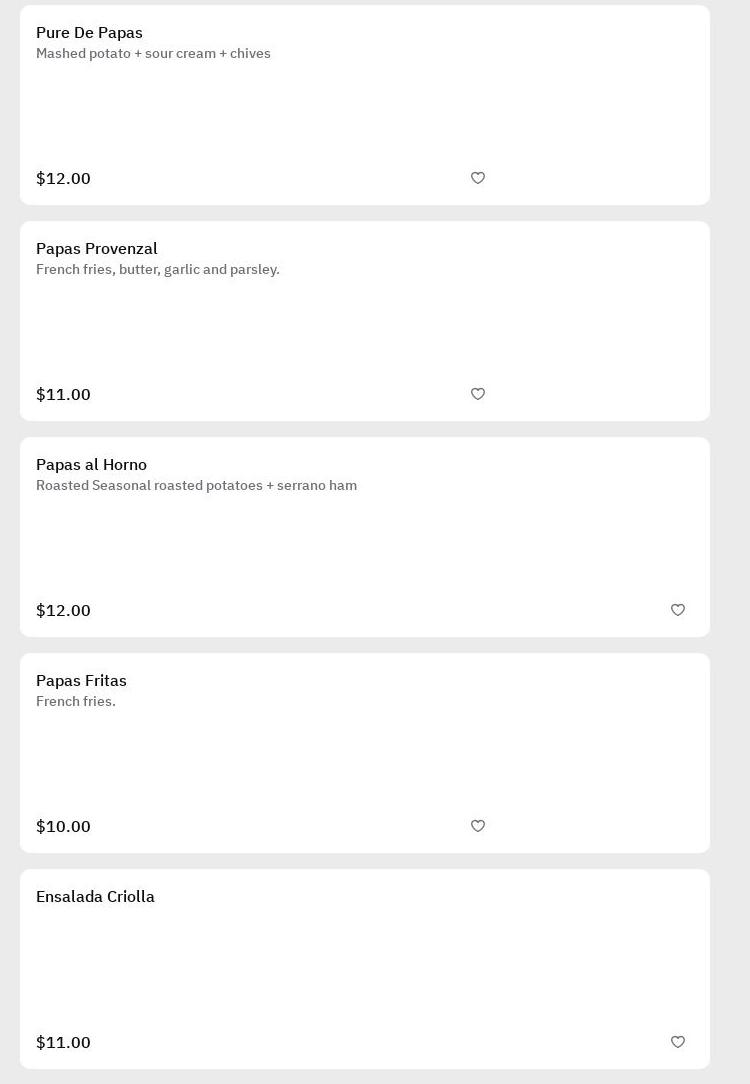Tap the heart on Papas al Horno

(678, 610)
